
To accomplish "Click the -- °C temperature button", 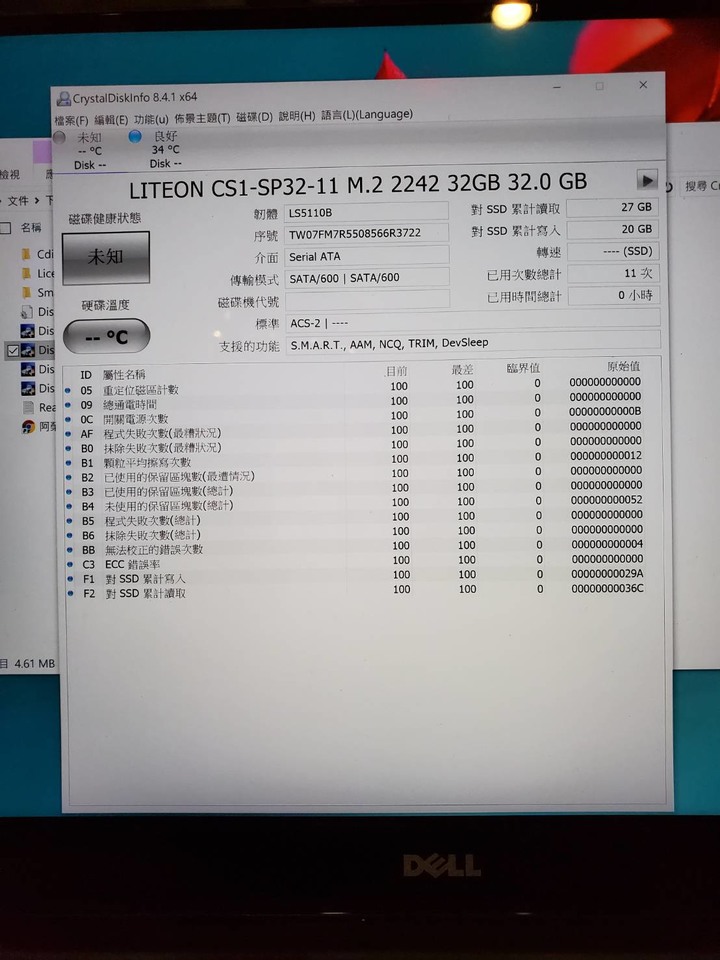I will click(107, 336).
